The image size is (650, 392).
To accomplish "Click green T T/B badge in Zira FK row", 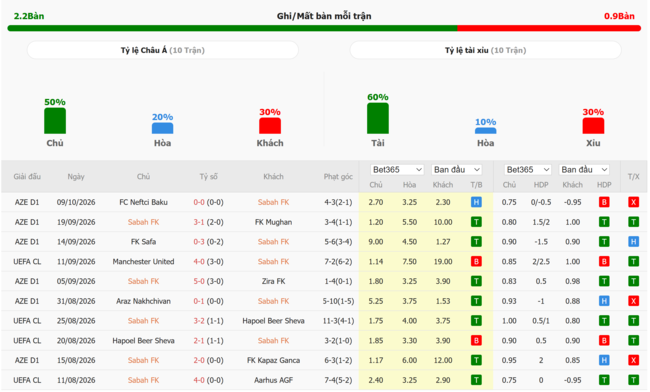I will (x=476, y=281).
